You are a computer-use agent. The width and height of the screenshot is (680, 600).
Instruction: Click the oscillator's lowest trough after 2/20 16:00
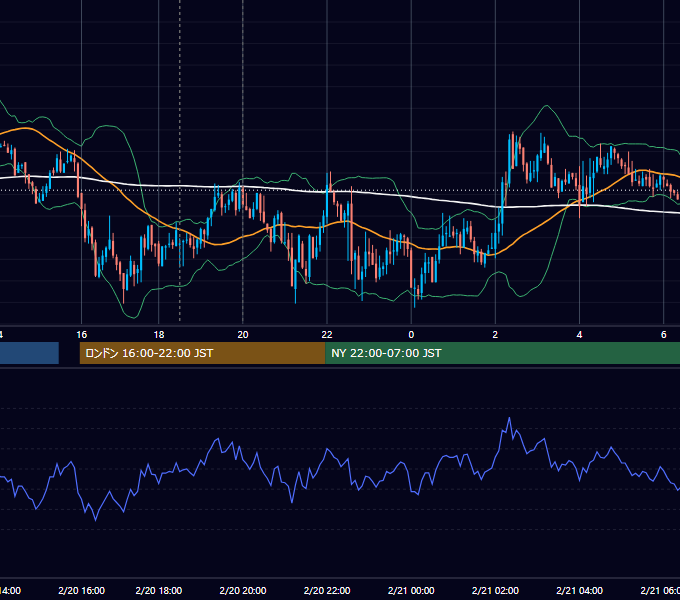(x=95, y=519)
